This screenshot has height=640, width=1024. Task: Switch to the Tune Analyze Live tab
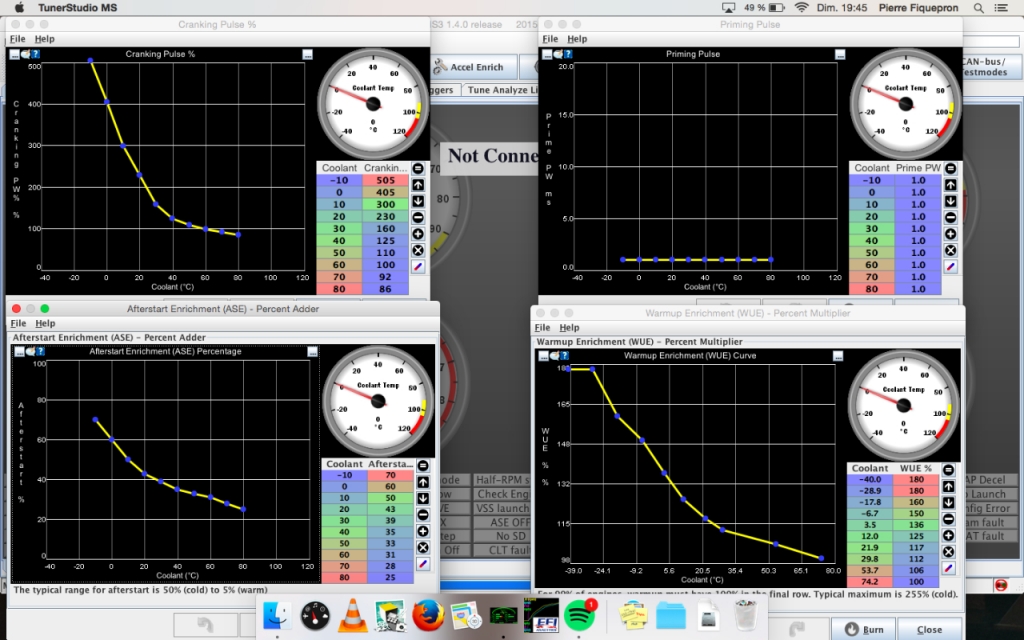click(500, 90)
